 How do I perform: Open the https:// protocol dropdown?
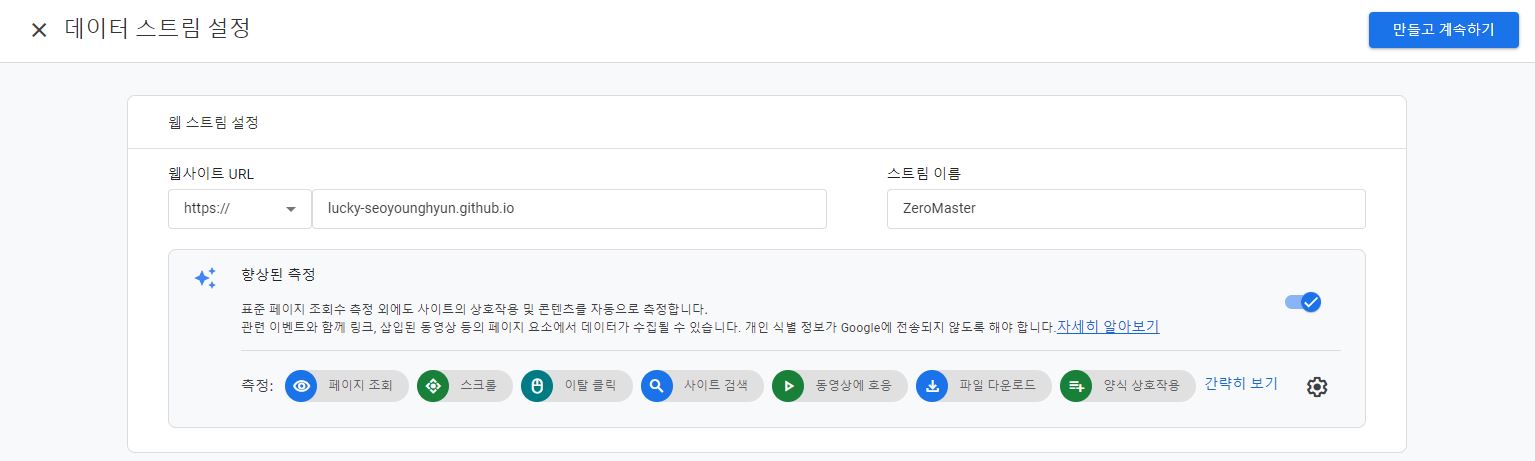coord(240,209)
